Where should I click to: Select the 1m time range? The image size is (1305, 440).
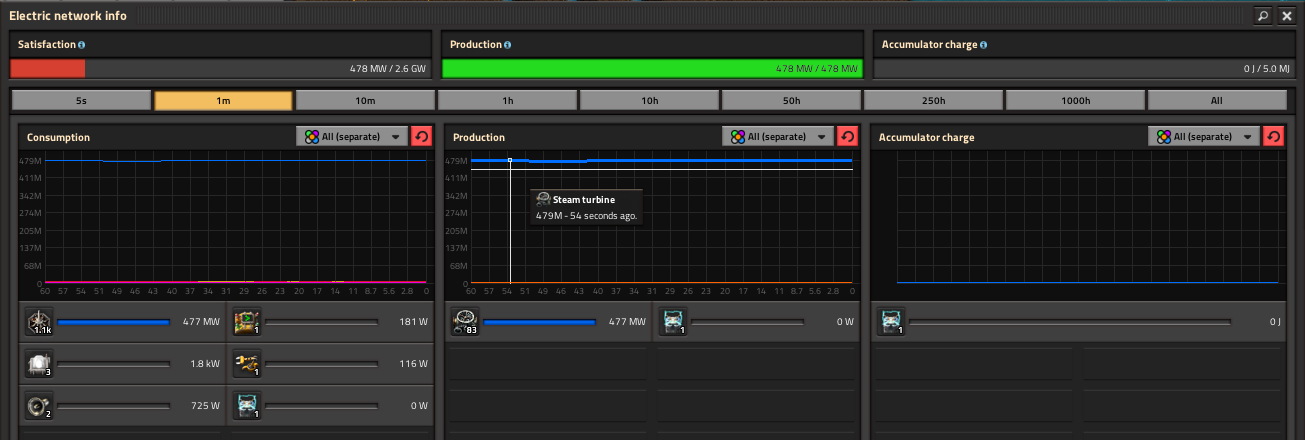[223, 101]
